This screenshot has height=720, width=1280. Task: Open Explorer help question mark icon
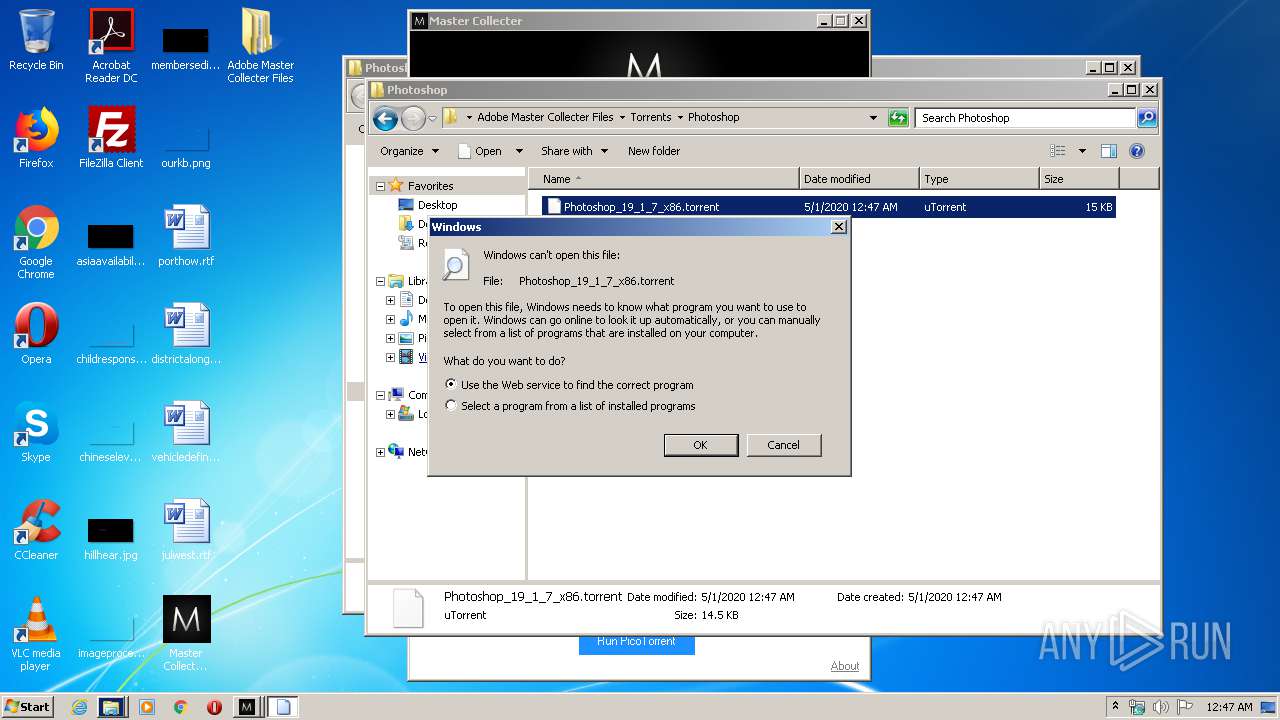(1136, 151)
